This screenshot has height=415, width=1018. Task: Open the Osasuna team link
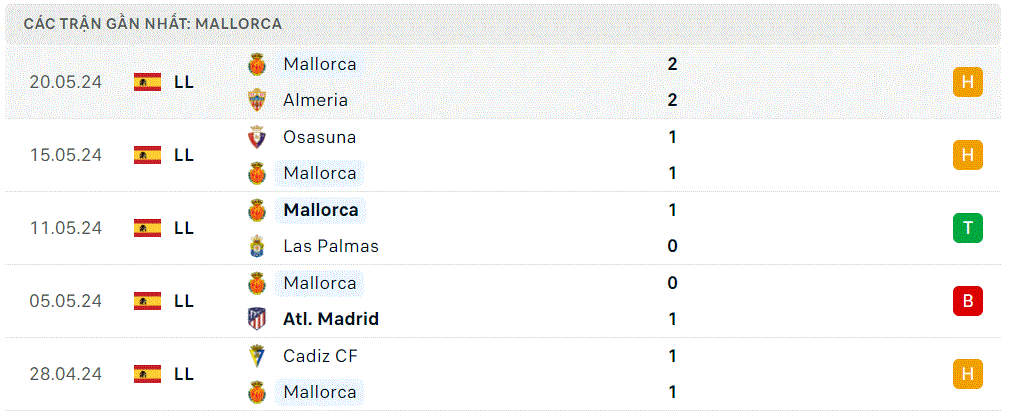(x=319, y=137)
